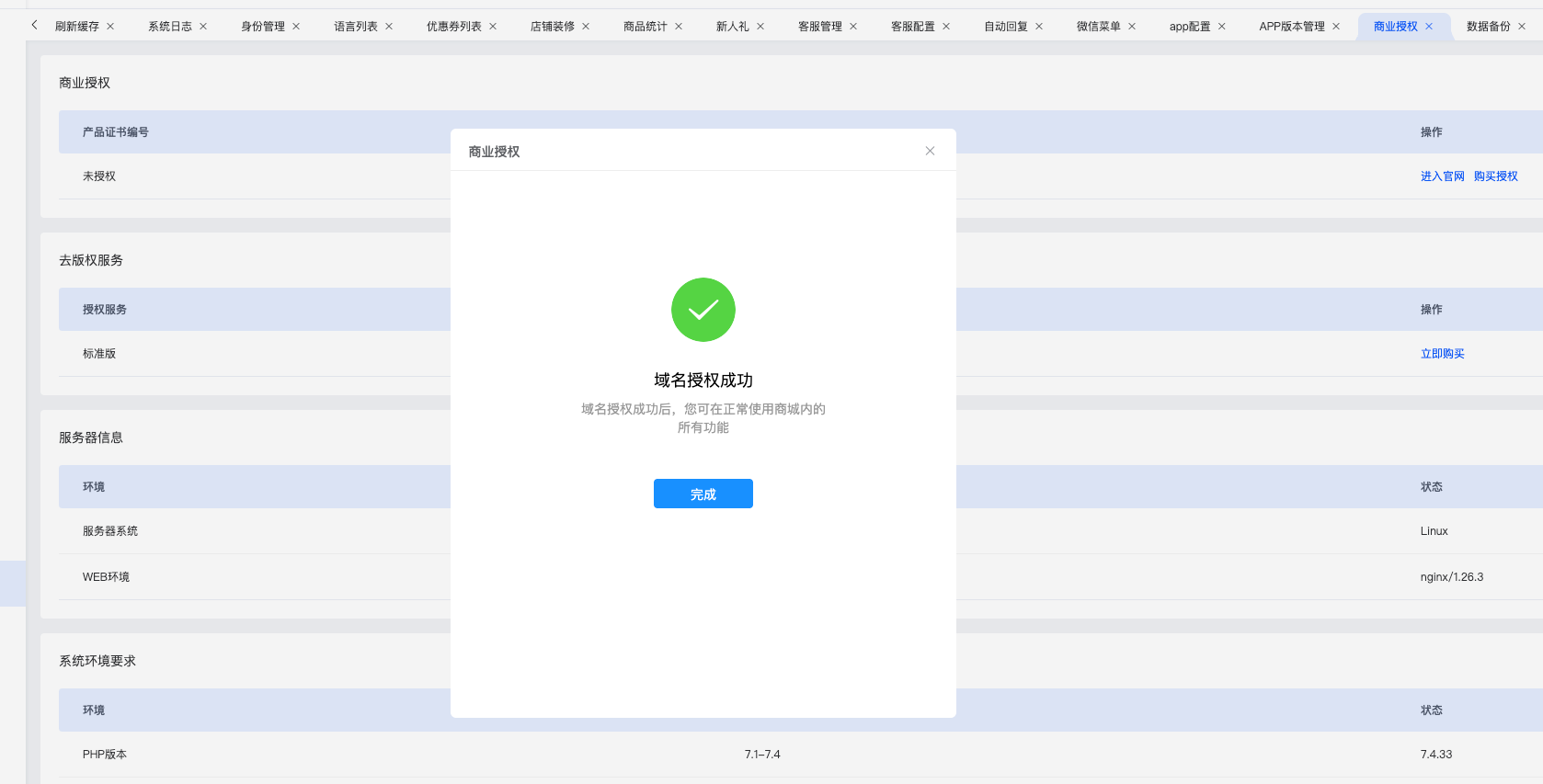Close the 身份管理 tab
Screen dimensions: 1543x784
click(296, 27)
